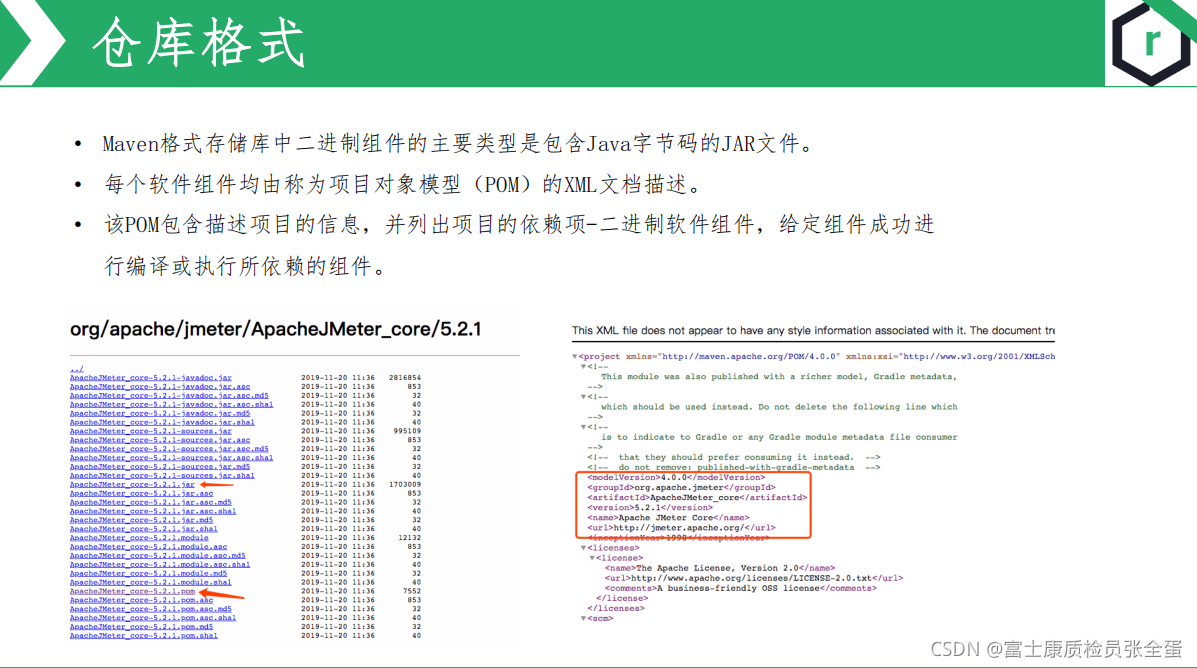Click the bullet starting with 'Maven格式存储库'
The image size is (1197, 668).
[460, 144]
